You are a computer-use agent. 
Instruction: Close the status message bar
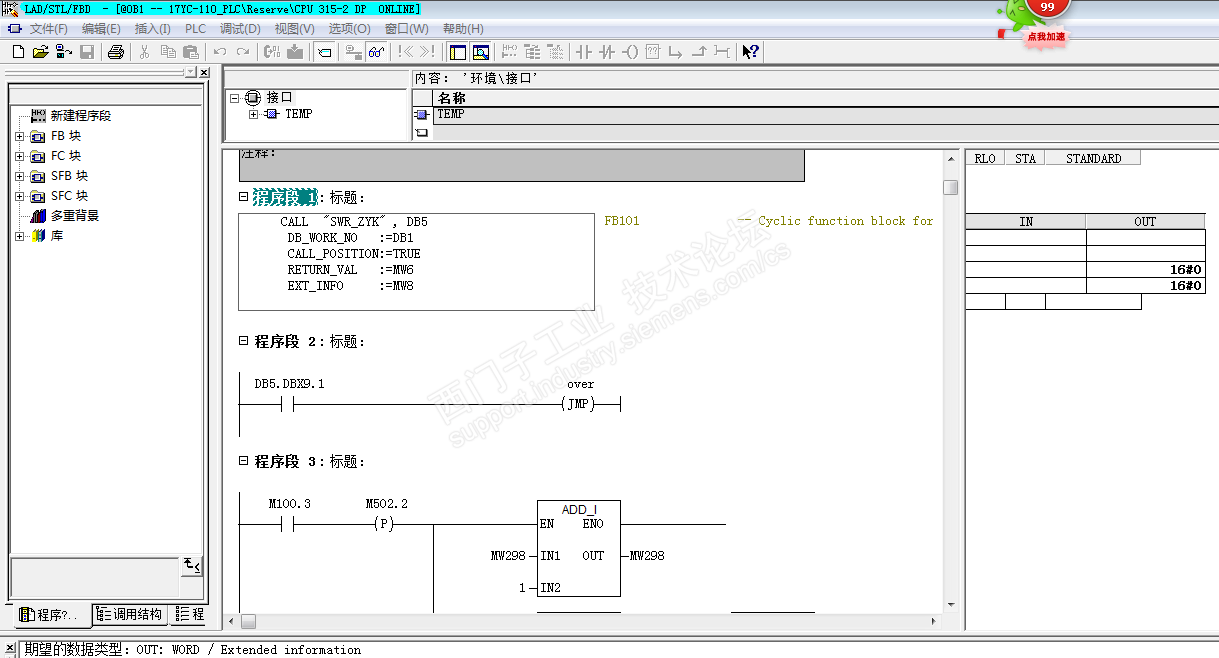tap(9, 648)
